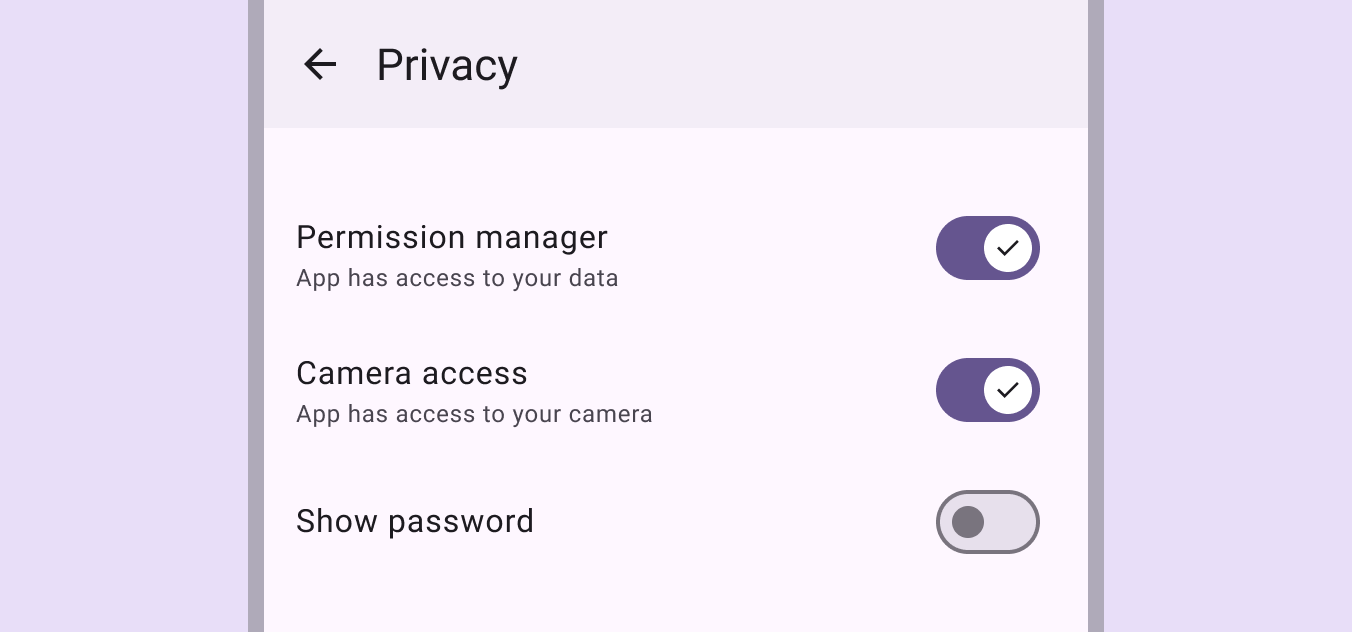This screenshot has height=632, width=1352.
Task: Click the word "access" in the Camera access title
Action: (x=474, y=373)
